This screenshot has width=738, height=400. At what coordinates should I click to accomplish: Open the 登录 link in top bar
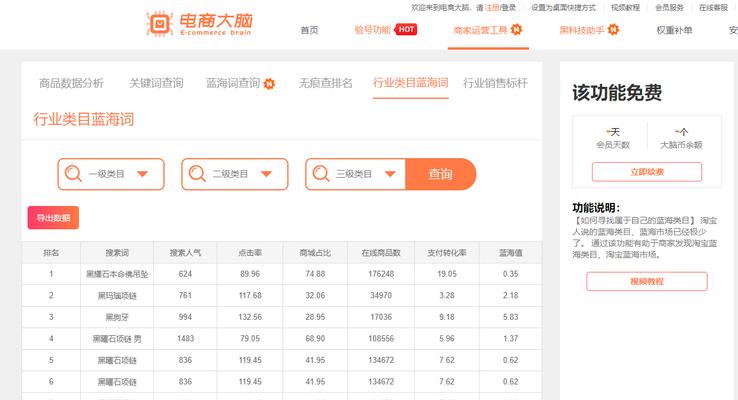[x=508, y=8]
